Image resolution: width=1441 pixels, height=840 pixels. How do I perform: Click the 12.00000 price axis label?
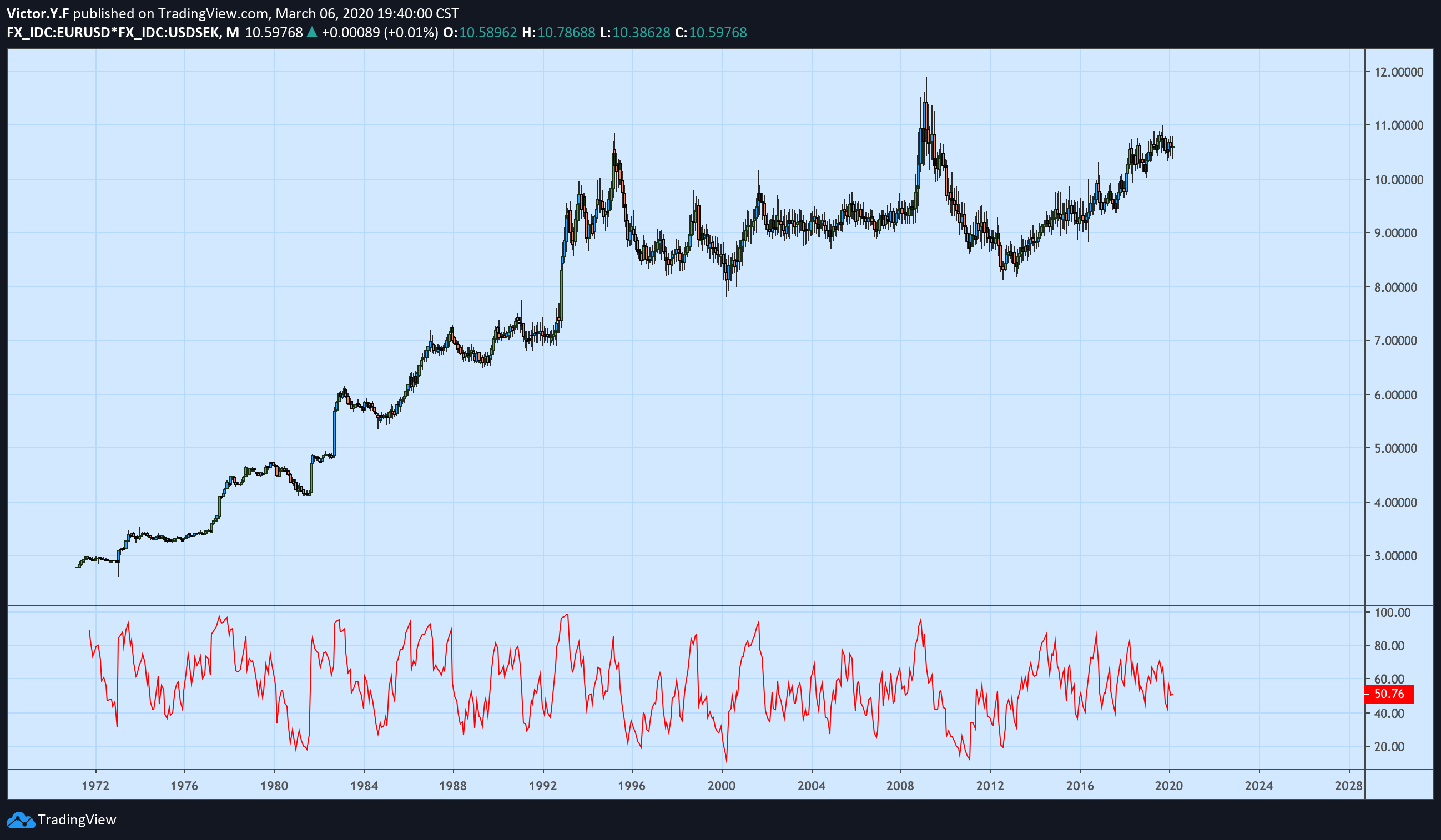pos(1399,72)
